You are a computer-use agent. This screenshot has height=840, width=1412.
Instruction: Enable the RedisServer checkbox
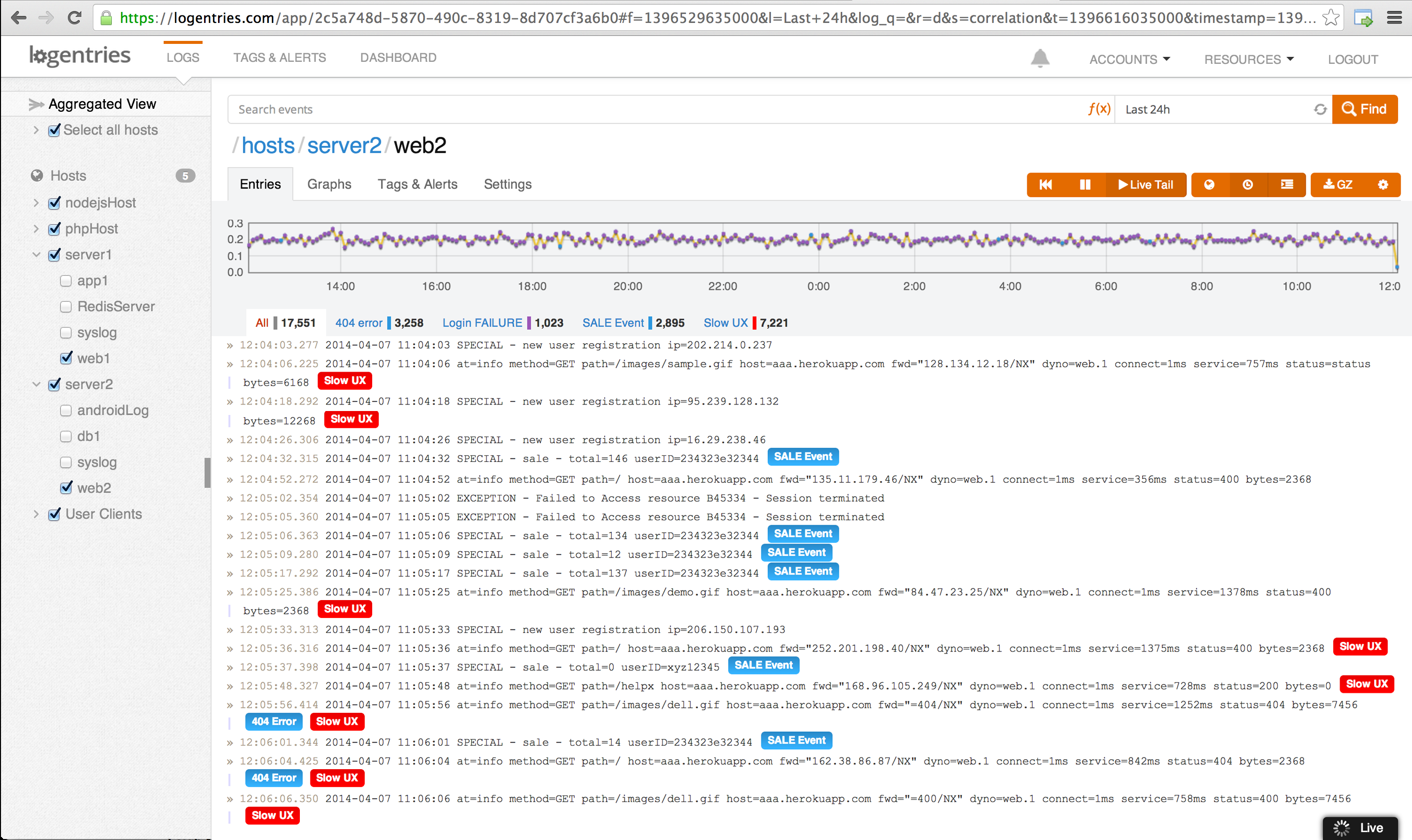pos(66,307)
